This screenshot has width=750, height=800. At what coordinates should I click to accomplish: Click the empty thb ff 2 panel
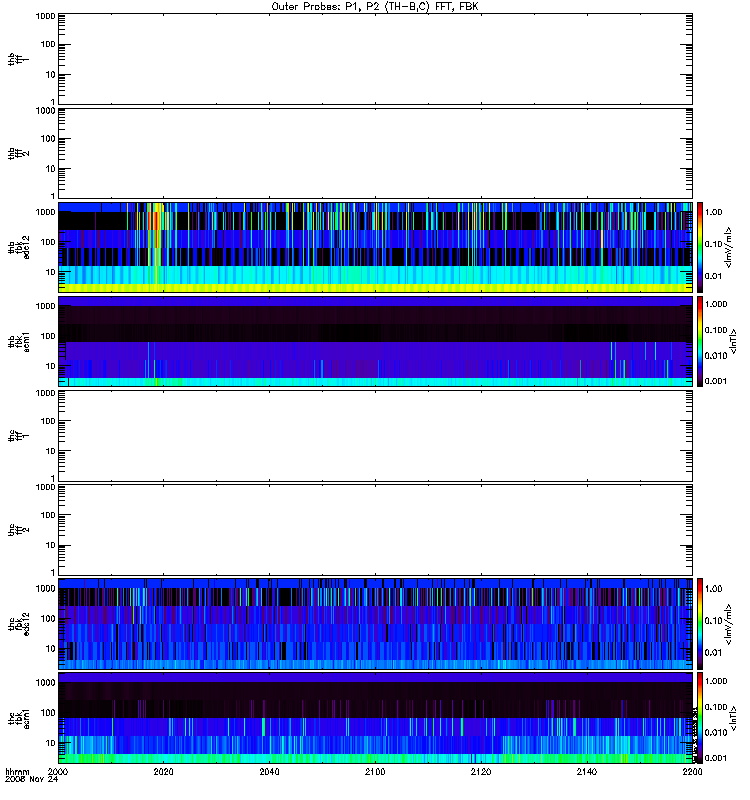click(x=375, y=154)
